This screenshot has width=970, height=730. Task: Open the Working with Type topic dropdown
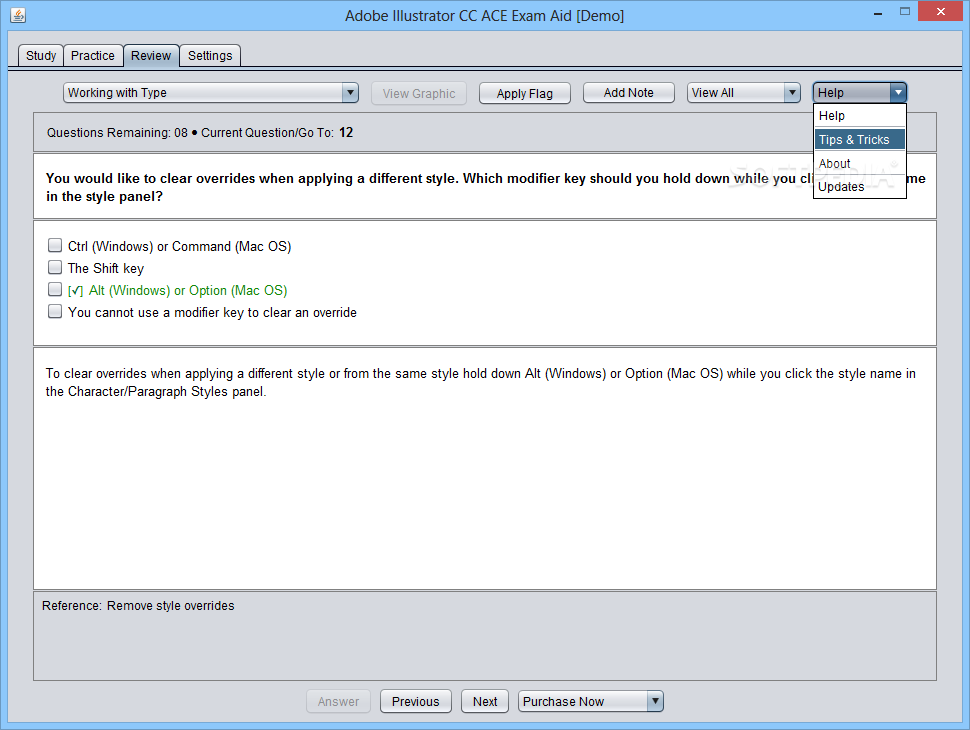[211, 93]
